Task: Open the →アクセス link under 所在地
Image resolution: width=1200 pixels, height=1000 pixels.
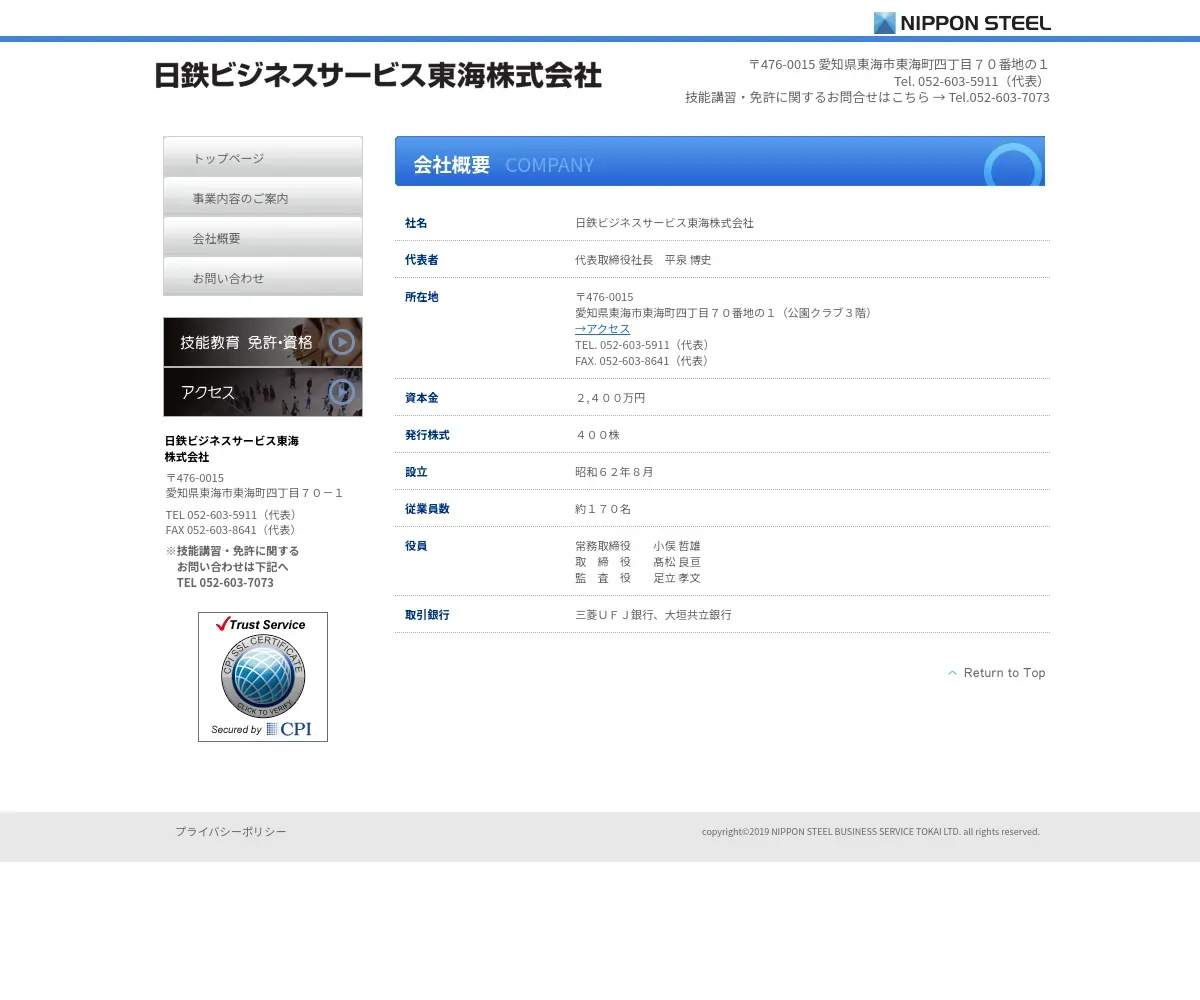Action: pos(602,329)
